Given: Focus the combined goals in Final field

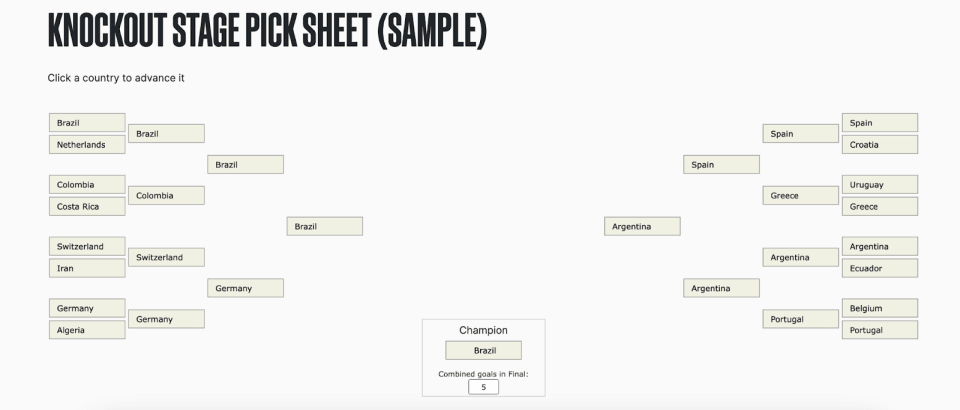Looking at the screenshot, I should [483, 387].
